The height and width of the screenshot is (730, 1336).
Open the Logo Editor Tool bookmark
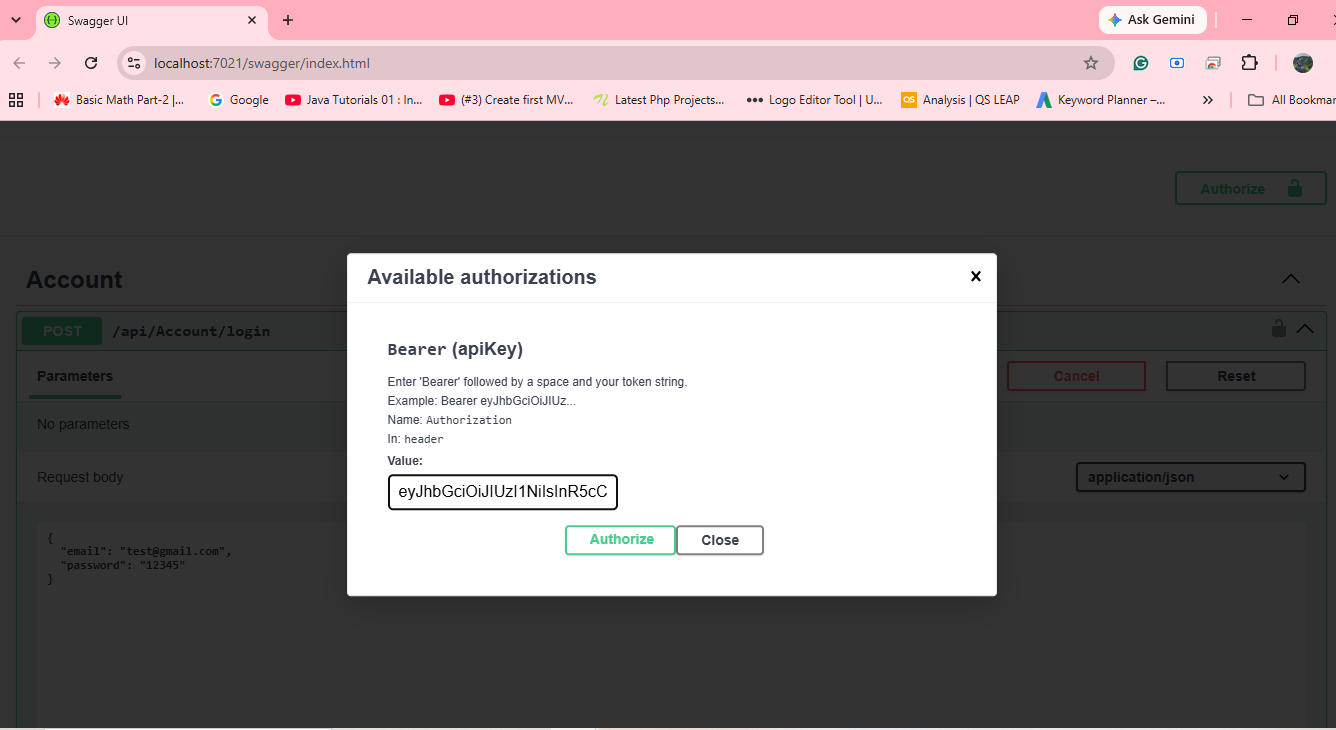click(815, 100)
